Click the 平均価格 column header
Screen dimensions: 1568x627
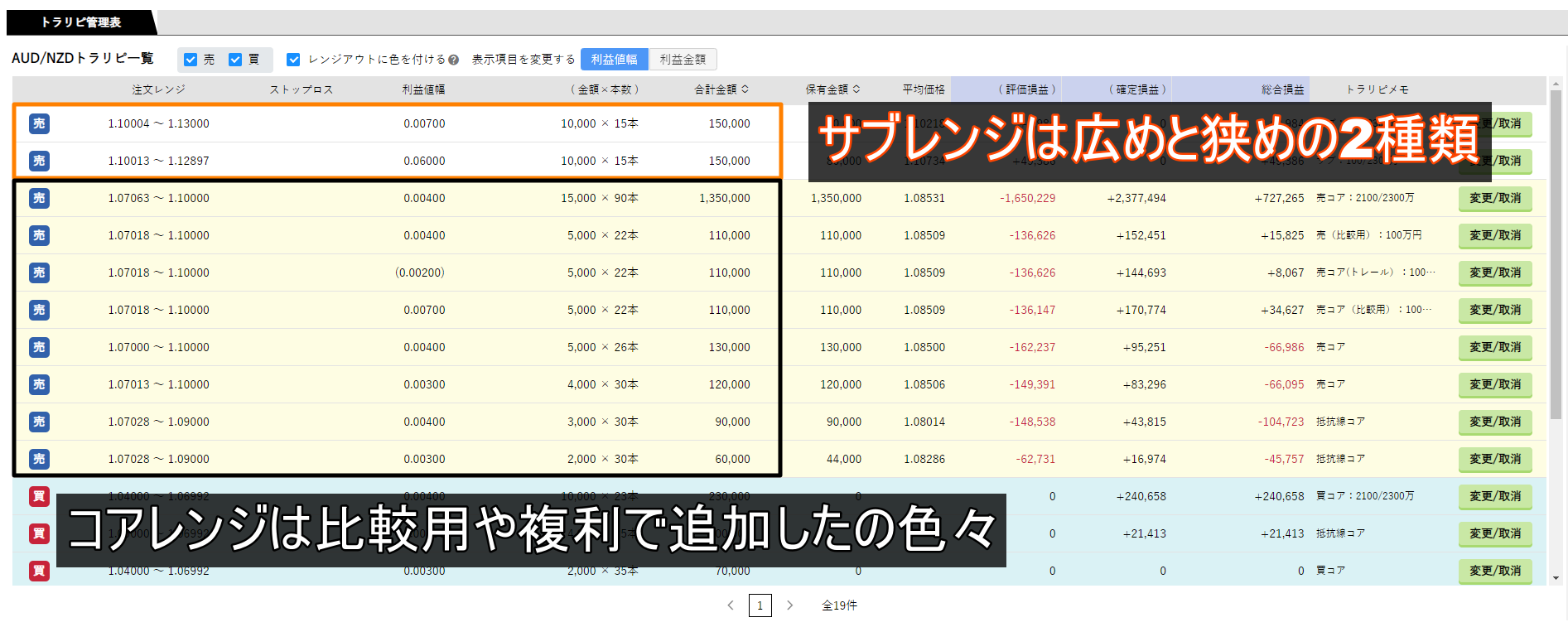pyautogui.click(x=924, y=89)
